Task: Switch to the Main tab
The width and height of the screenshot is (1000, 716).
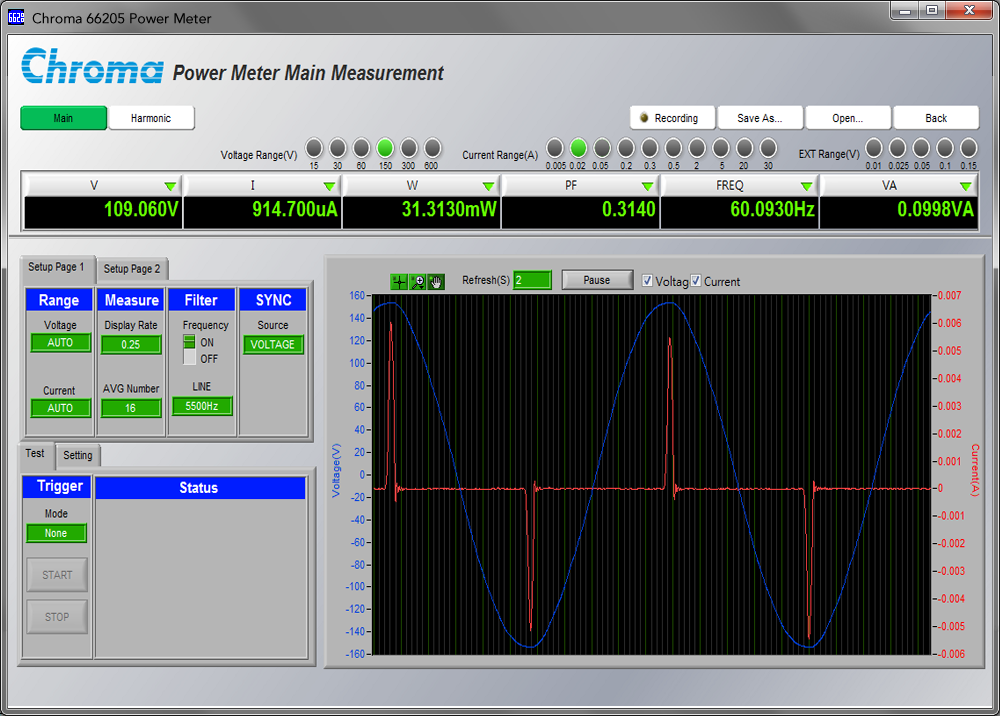Action: pos(63,118)
